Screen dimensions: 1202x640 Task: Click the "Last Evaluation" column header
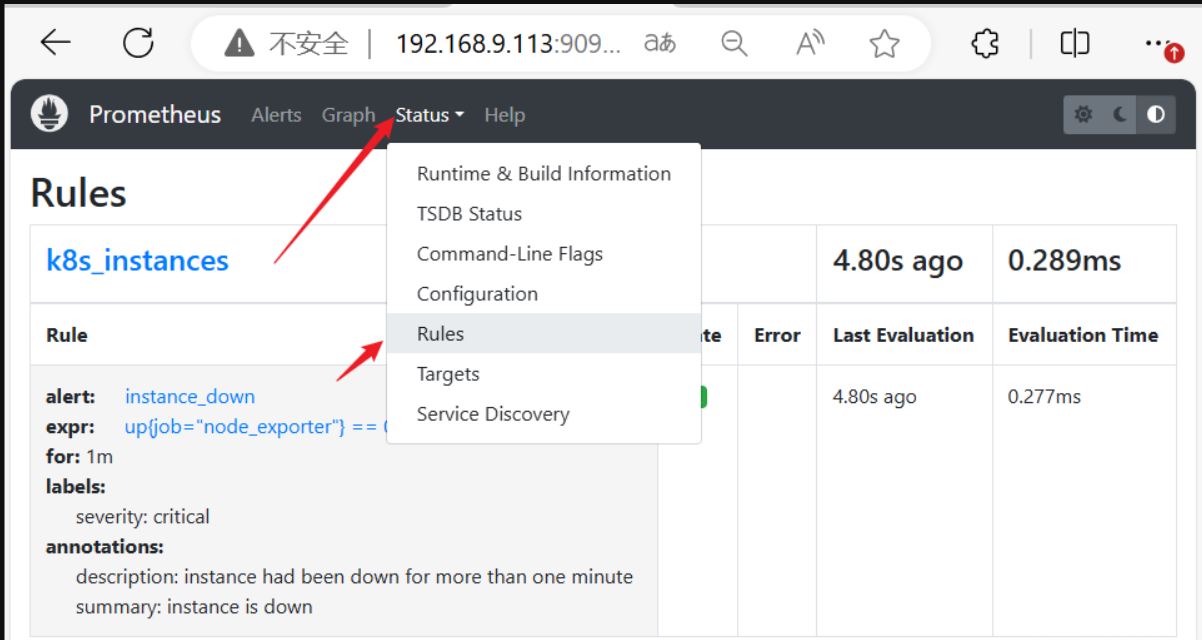pyautogui.click(x=903, y=335)
